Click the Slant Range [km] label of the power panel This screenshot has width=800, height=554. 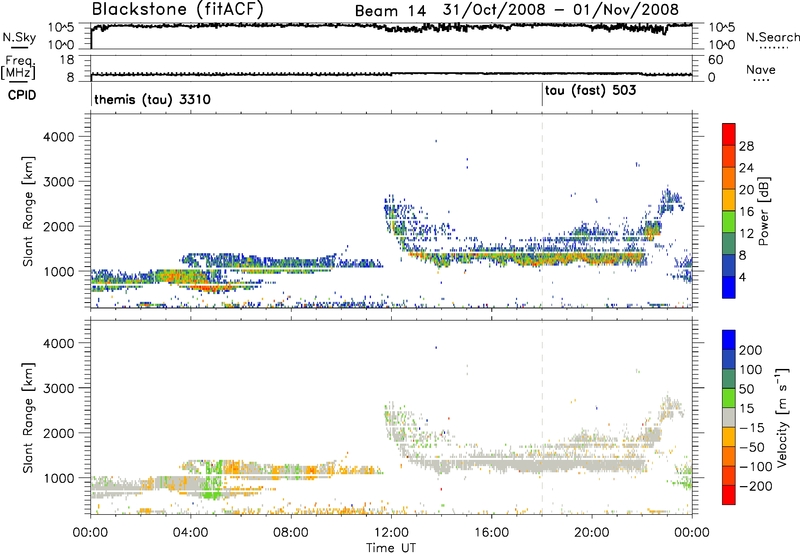tap(28, 211)
